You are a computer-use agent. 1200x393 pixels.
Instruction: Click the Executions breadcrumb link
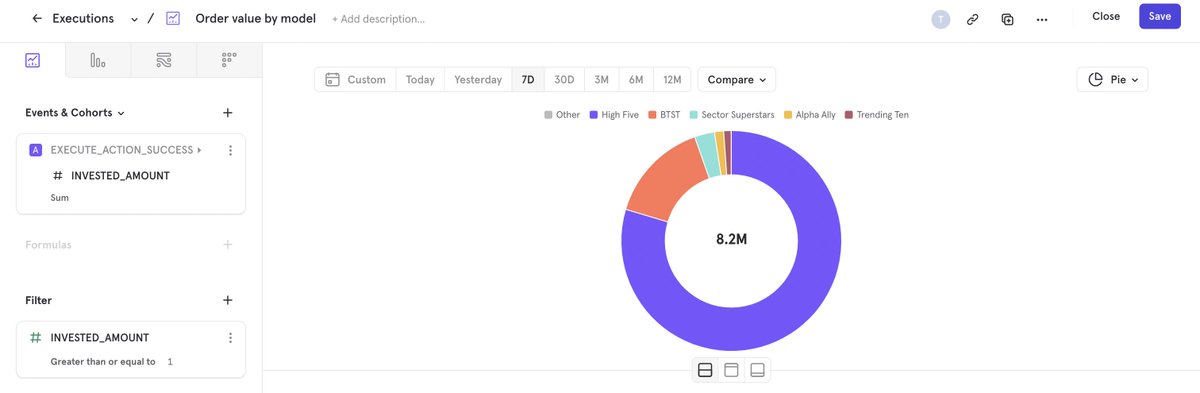pyautogui.click(x=83, y=18)
